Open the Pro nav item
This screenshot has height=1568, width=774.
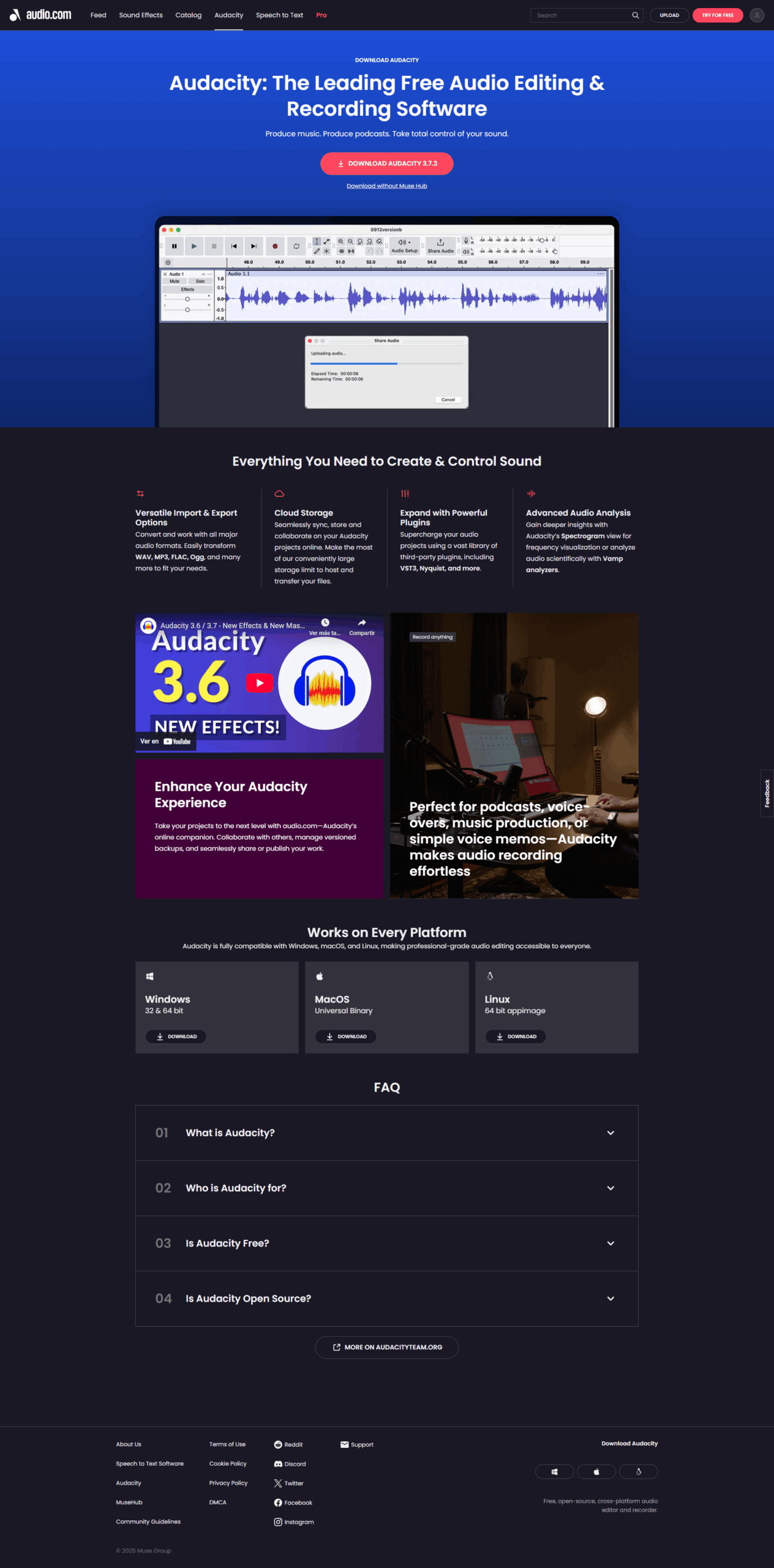(321, 15)
